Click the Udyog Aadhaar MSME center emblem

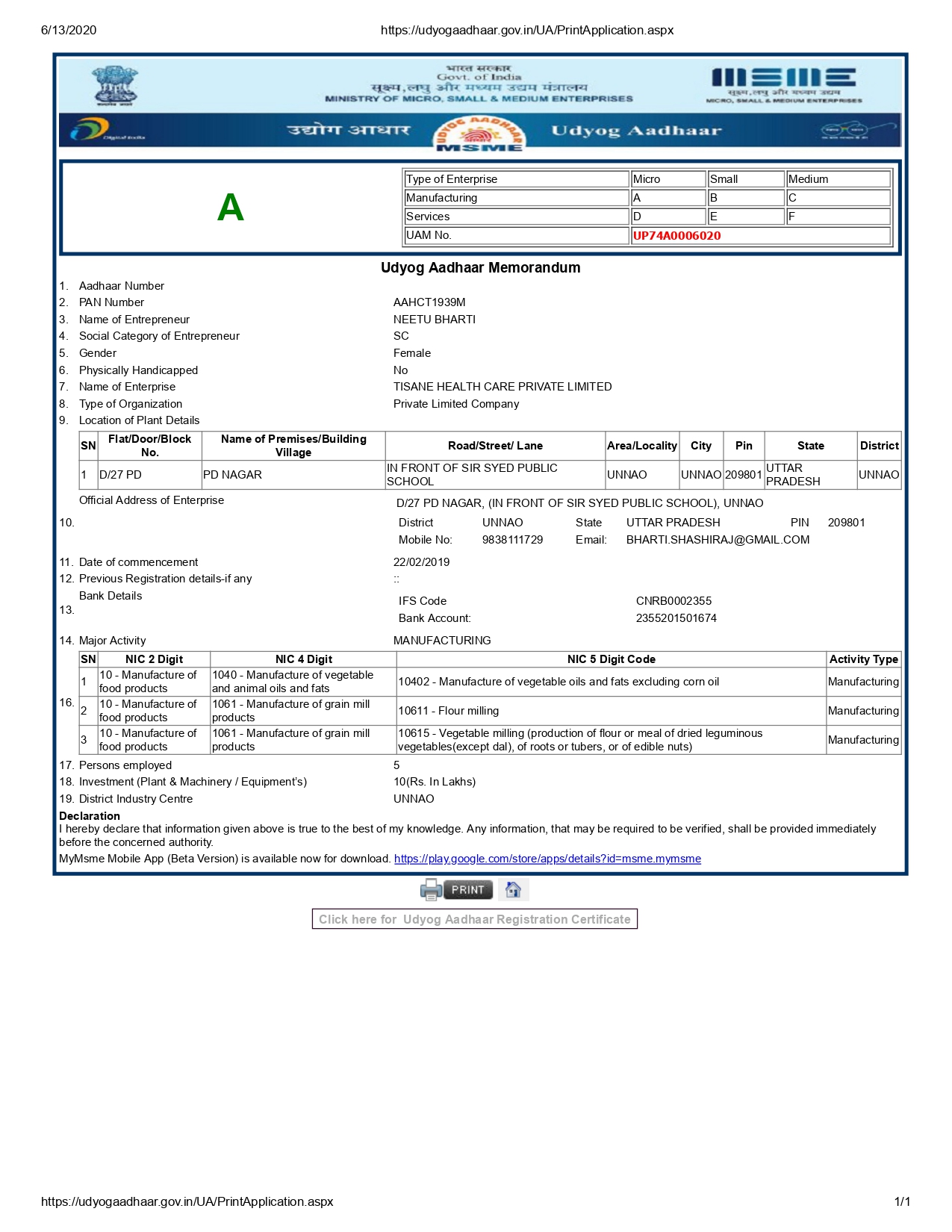(479, 134)
